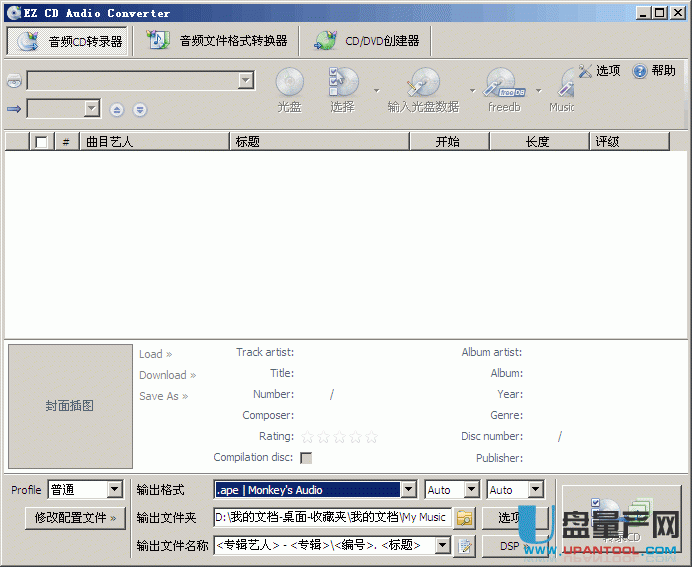Click the DSP button
Screen dimensions: 692x567
click(515, 546)
